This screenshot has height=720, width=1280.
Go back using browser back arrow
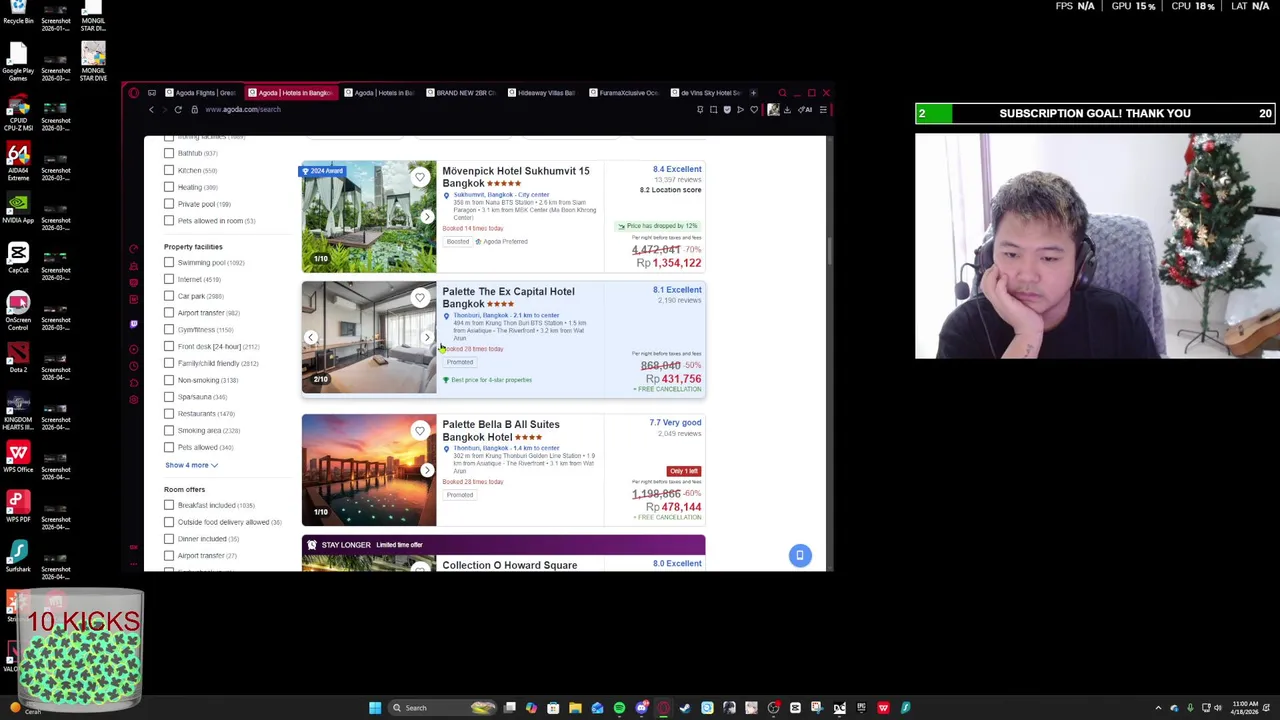pyautogui.click(x=152, y=110)
